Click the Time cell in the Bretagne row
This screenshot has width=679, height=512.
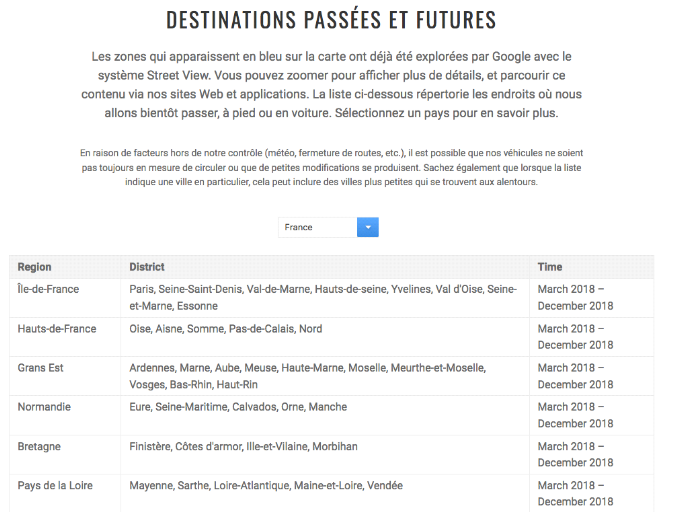(575, 454)
